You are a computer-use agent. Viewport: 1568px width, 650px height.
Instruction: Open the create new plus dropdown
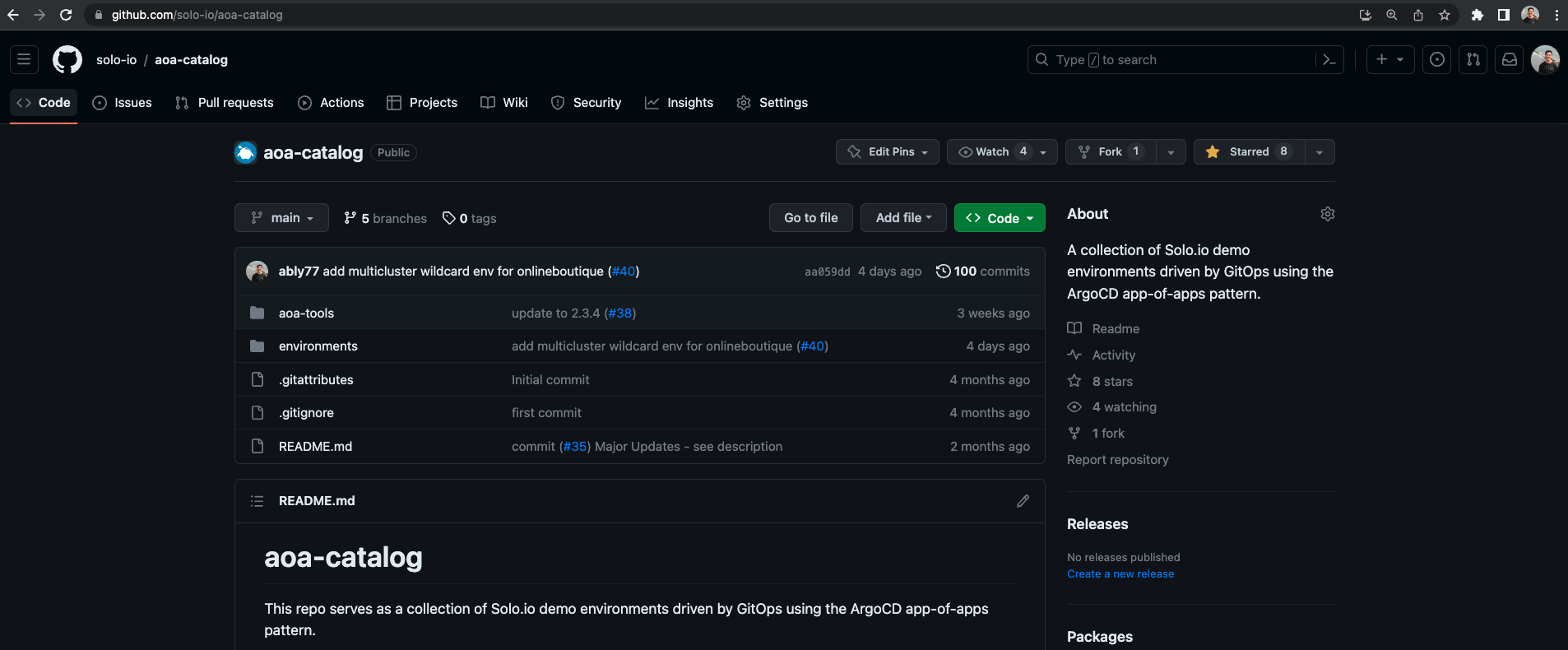click(x=1390, y=59)
